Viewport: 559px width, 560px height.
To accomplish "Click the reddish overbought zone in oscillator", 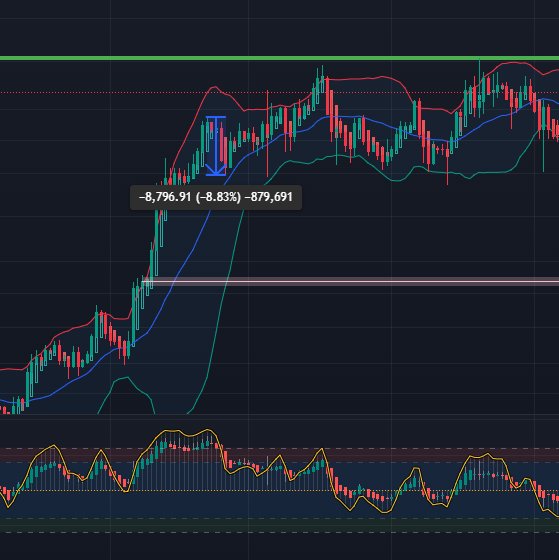I will click(279, 455).
